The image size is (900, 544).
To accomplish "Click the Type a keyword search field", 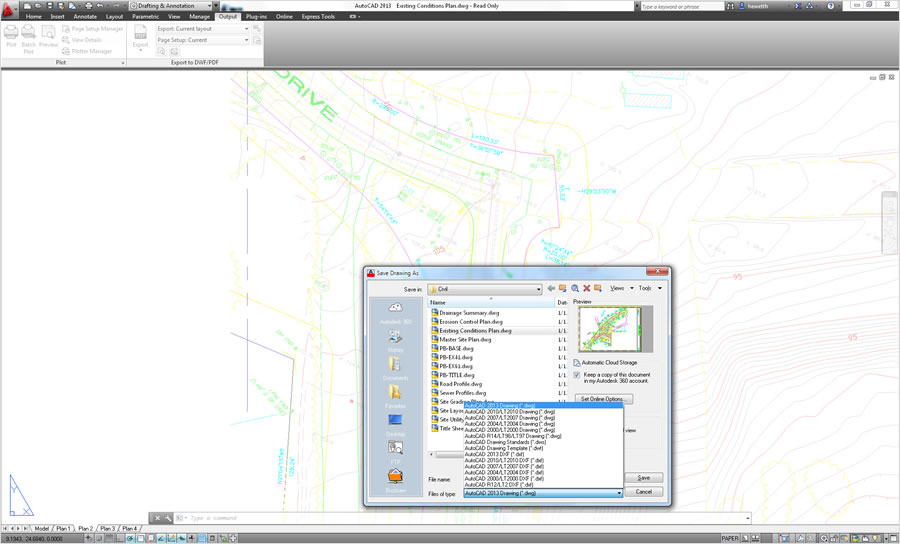I will click(x=682, y=6).
